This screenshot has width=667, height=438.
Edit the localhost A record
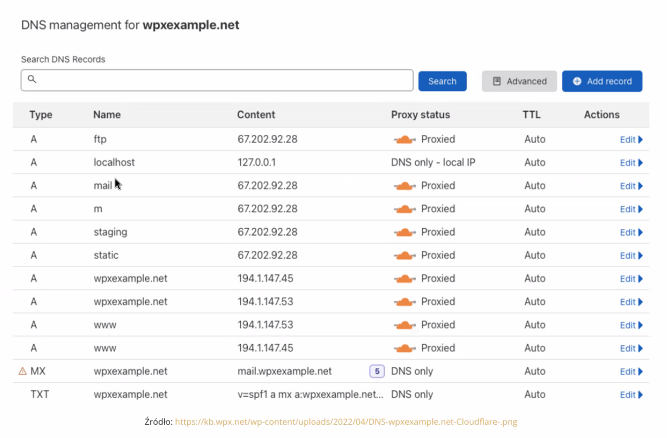(631, 163)
